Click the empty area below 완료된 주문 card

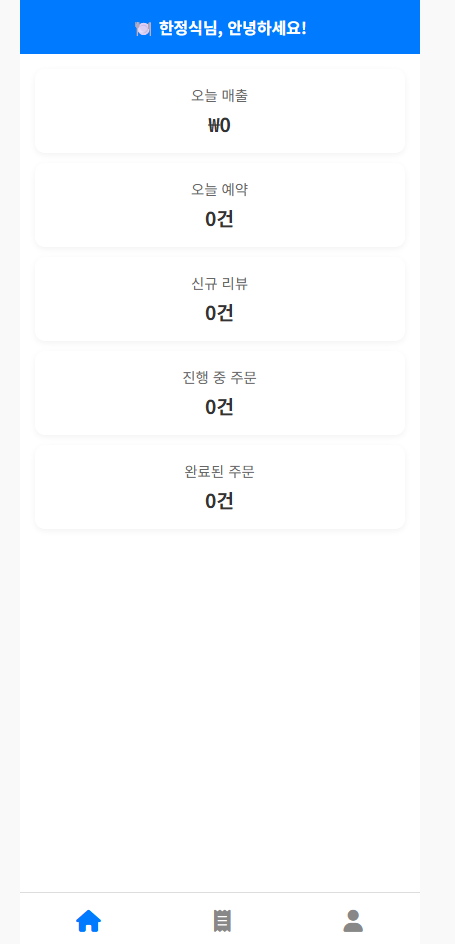click(x=220, y=710)
